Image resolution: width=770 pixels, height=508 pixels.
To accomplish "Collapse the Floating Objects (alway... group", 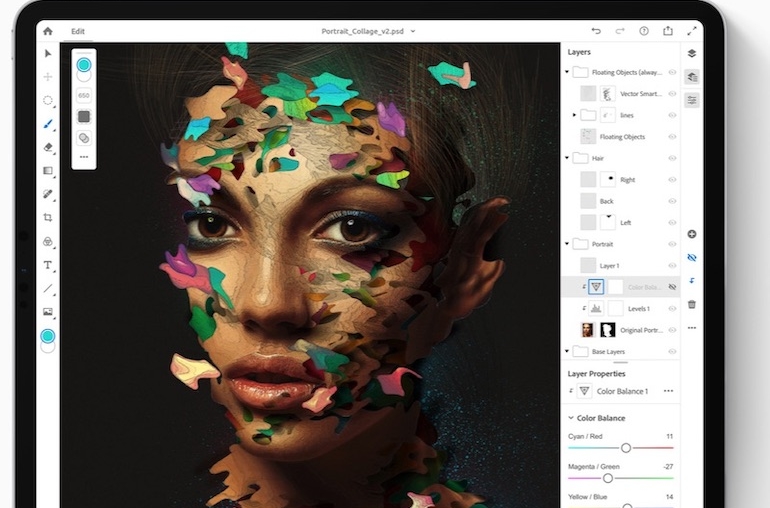I will [x=567, y=72].
